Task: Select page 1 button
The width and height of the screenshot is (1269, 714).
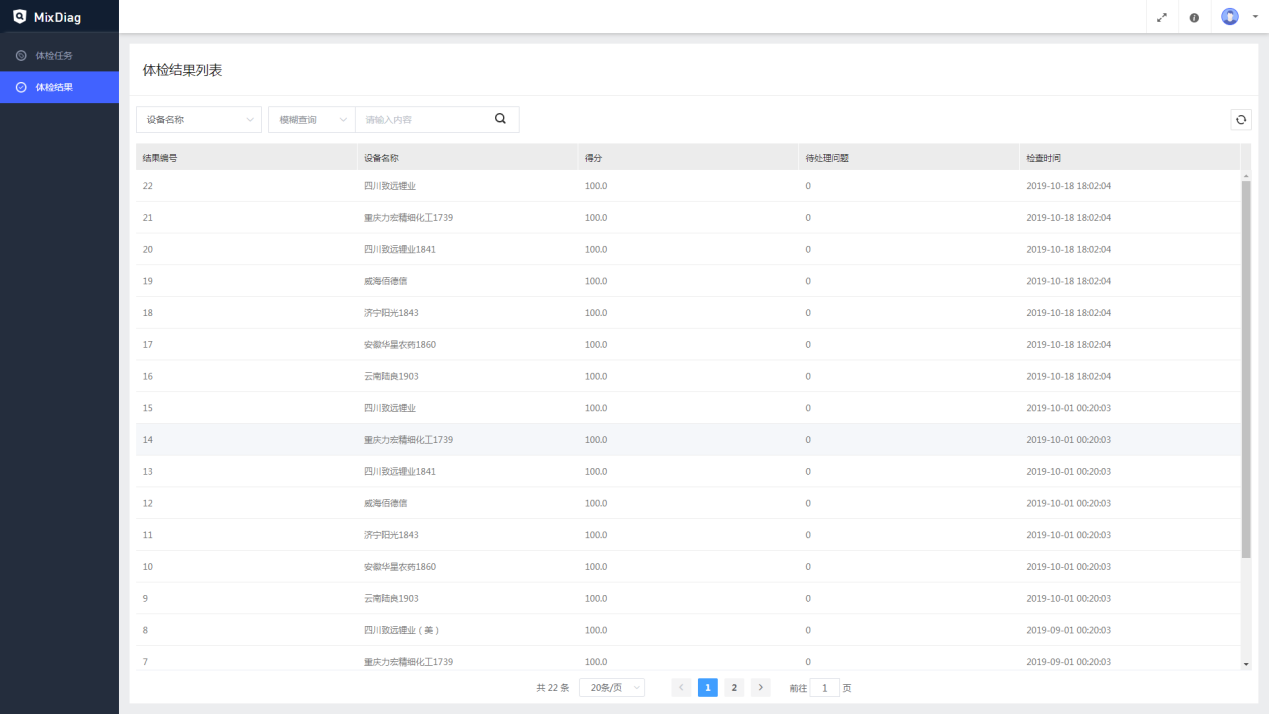Action: [x=708, y=688]
